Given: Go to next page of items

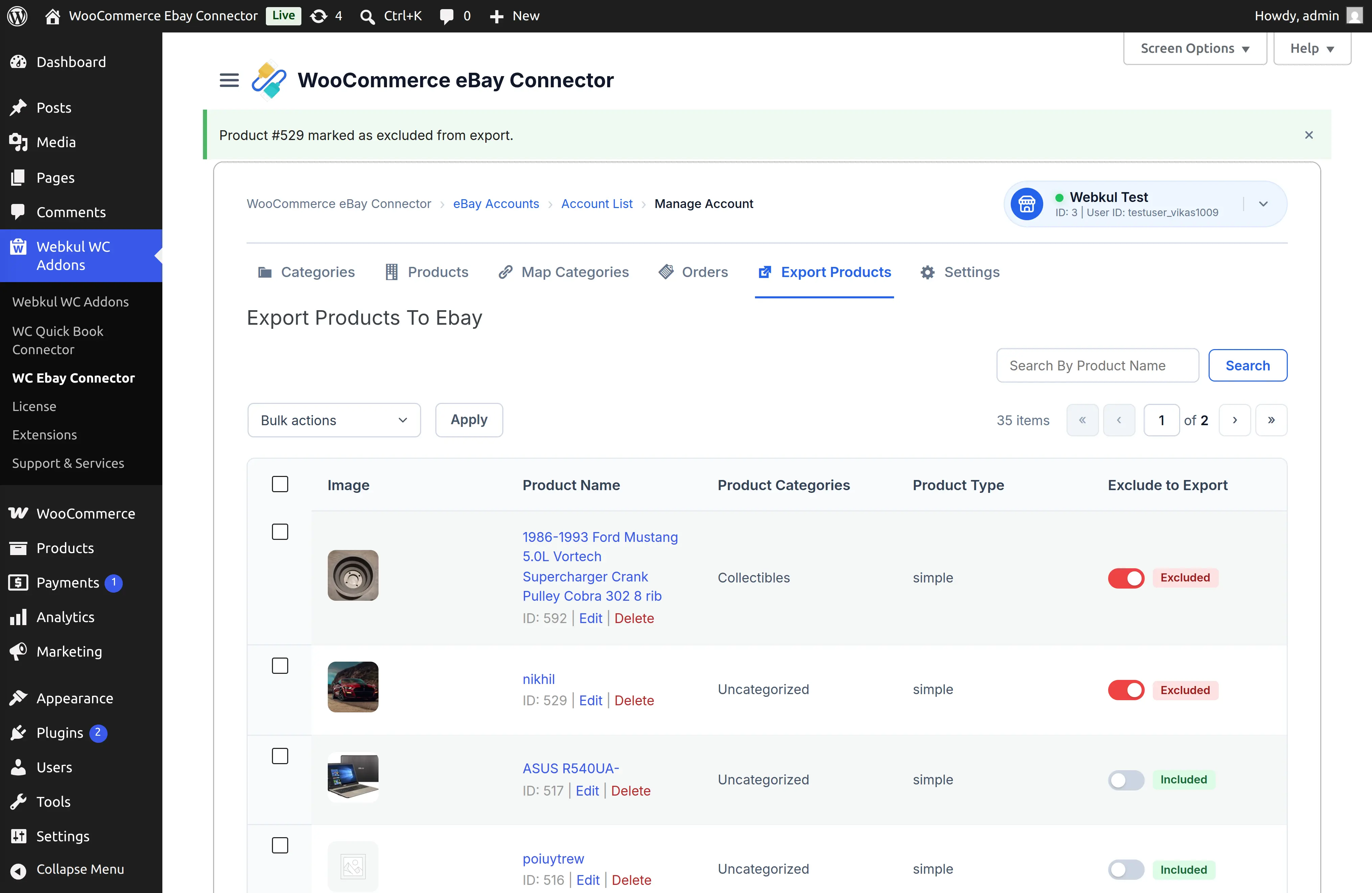Looking at the screenshot, I should [1235, 420].
